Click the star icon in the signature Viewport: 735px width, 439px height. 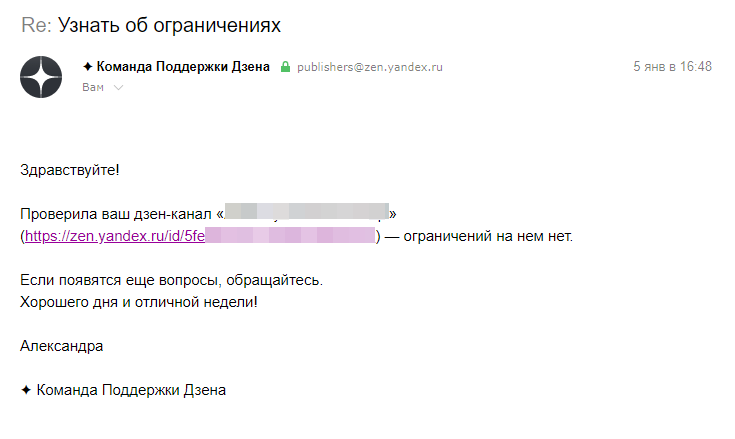click(26, 390)
